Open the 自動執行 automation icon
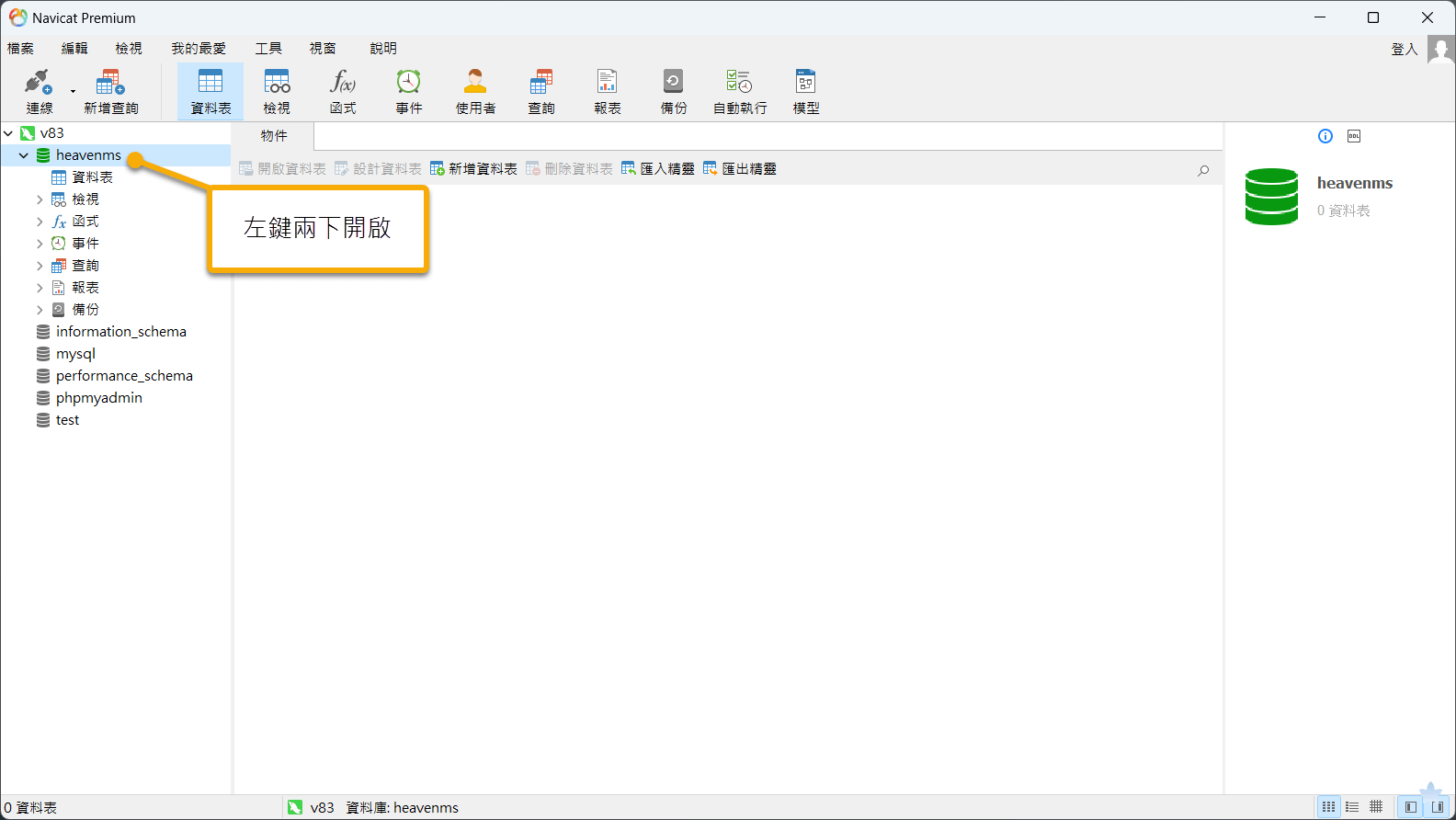This screenshot has width=1456, height=820. [x=740, y=91]
